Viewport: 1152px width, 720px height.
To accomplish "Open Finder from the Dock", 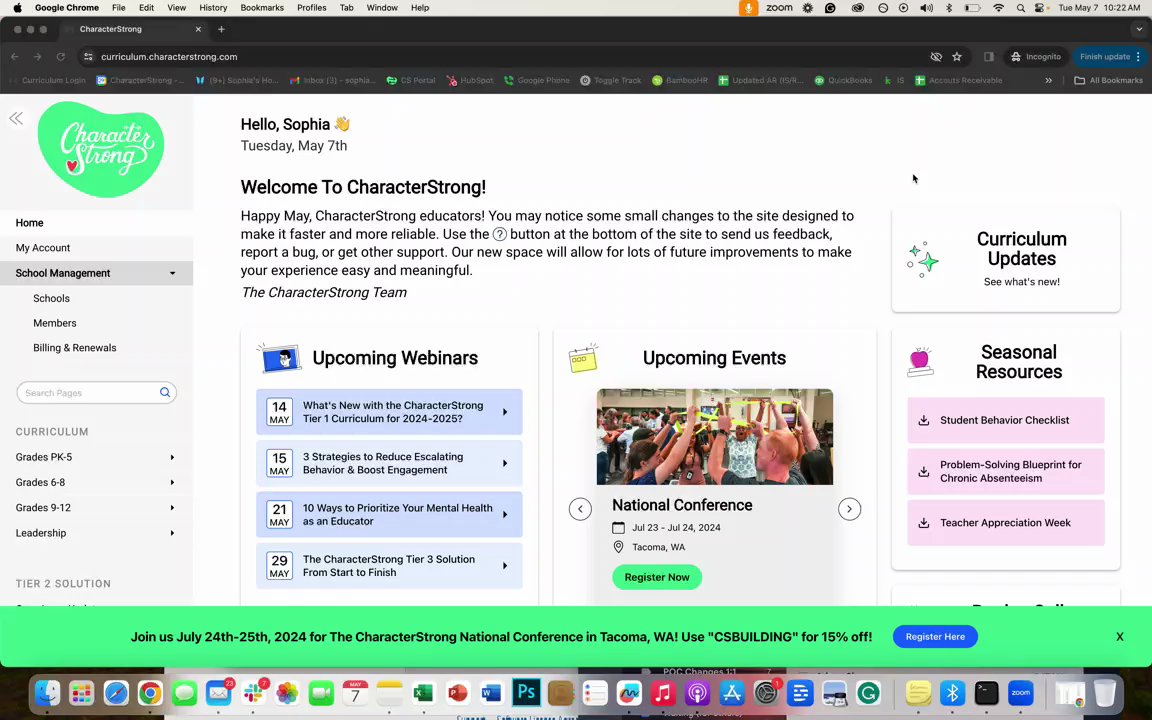I will [48, 692].
